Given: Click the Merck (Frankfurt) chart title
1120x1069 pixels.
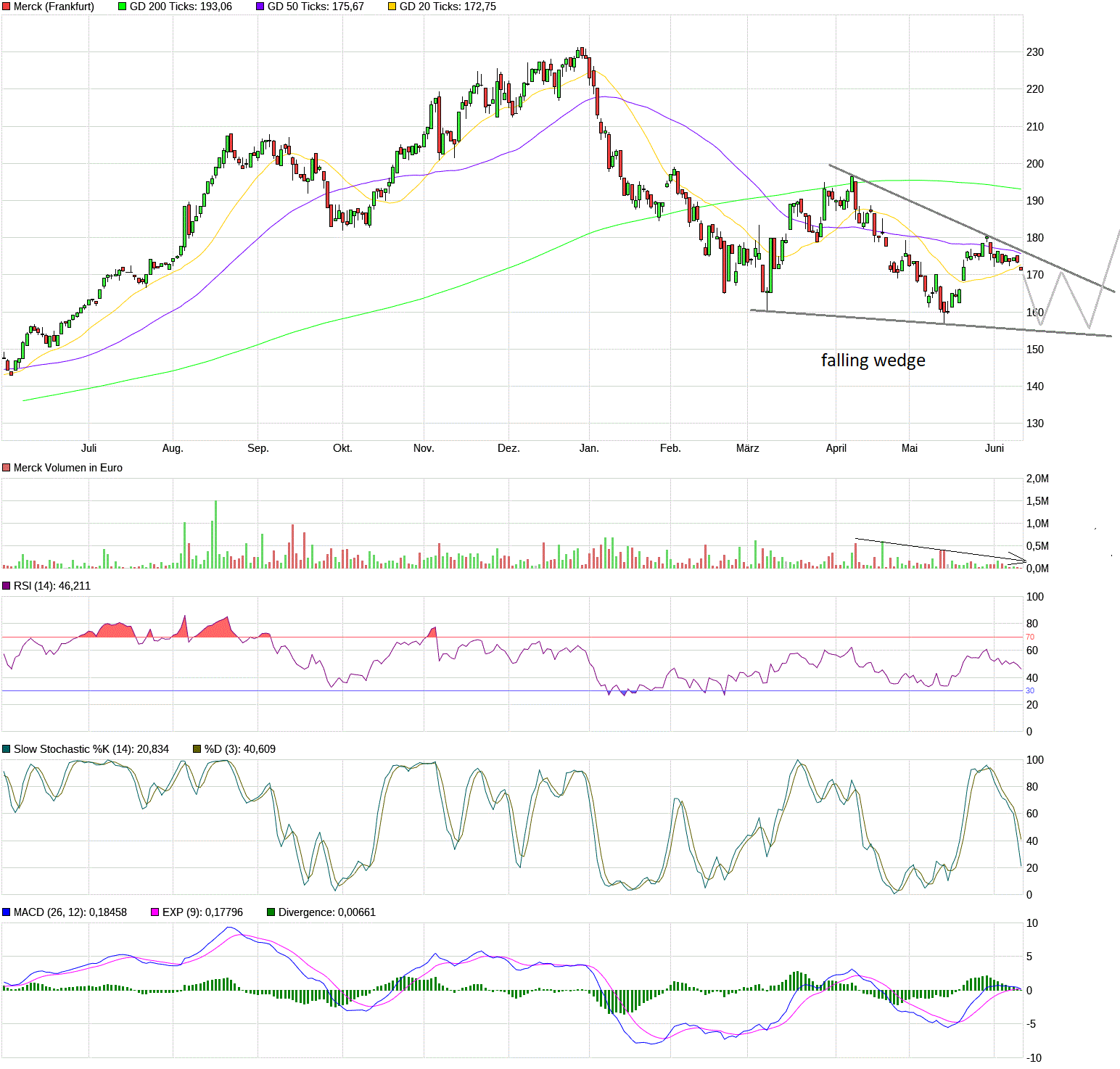Looking at the screenshot, I should coord(54,7).
